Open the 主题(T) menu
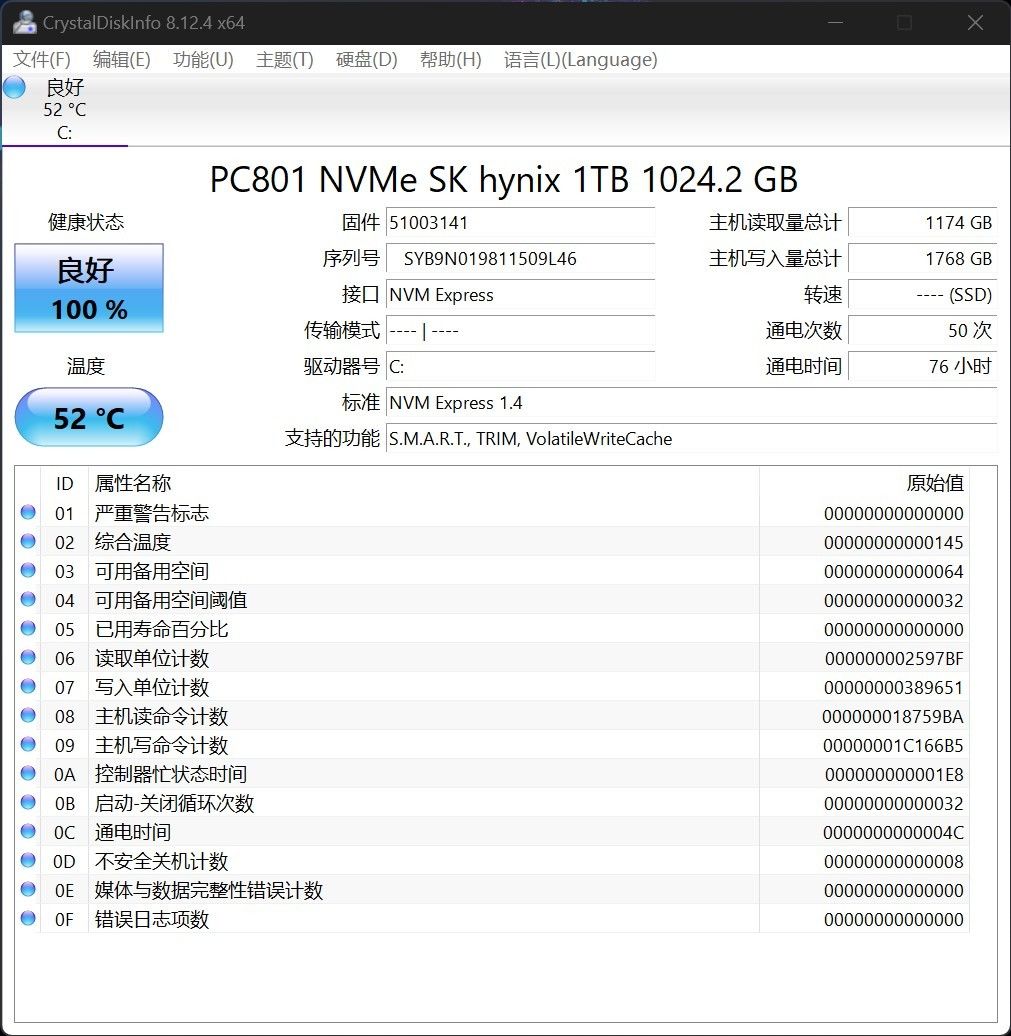The width and height of the screenshot is (1011, 1036). coord(285,59)
